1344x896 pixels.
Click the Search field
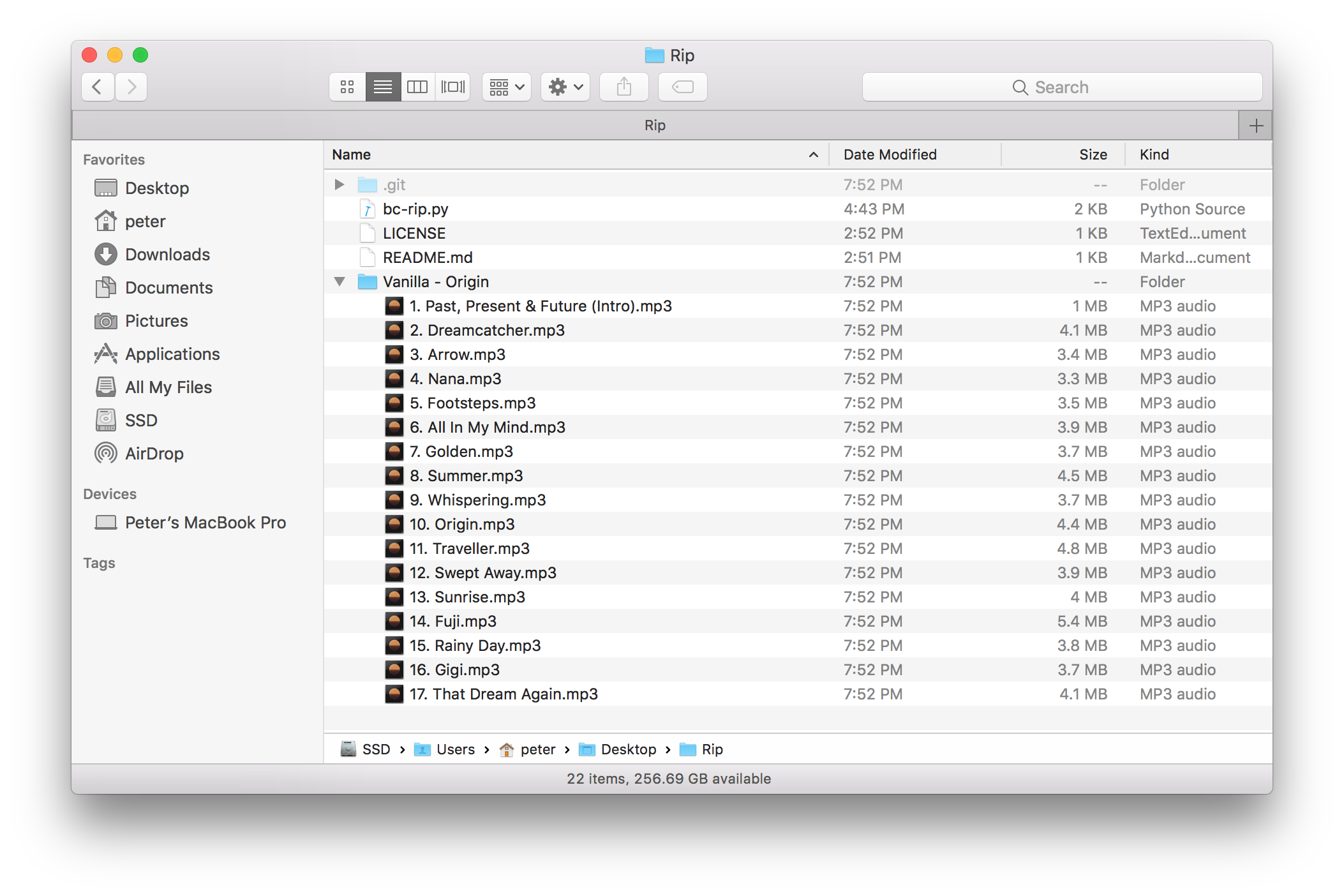point(1062,87)
